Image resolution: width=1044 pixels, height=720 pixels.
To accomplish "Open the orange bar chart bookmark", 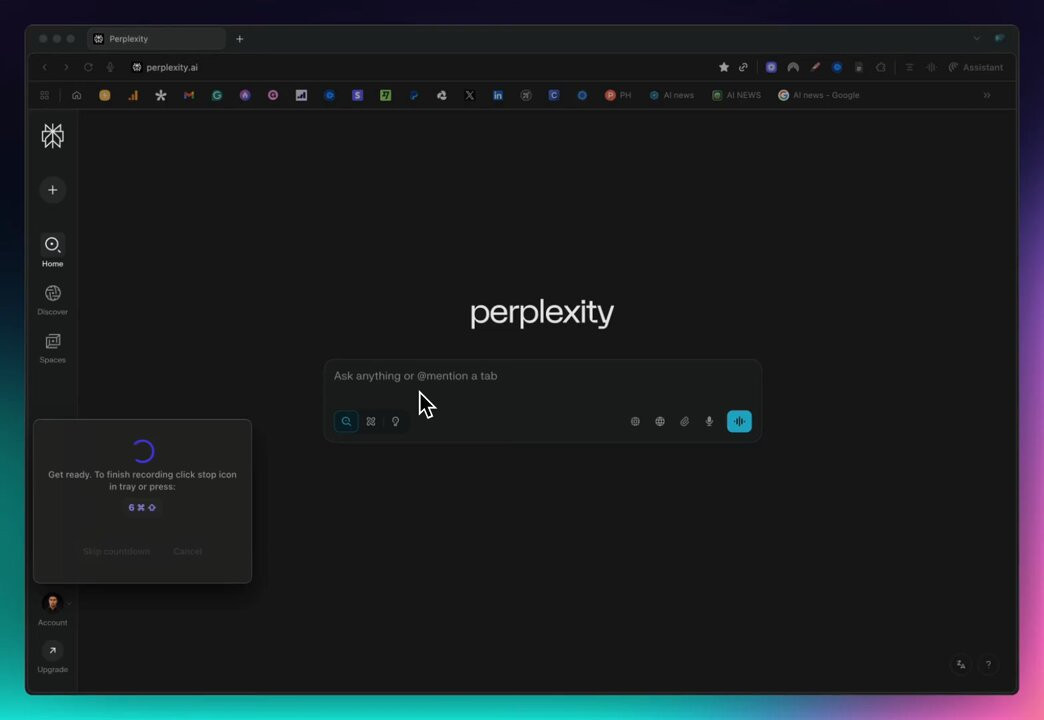I will click(133, 95).
